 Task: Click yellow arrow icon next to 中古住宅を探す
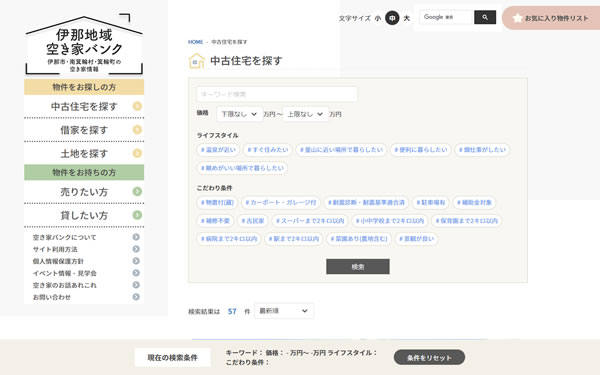tap(137, 106)
